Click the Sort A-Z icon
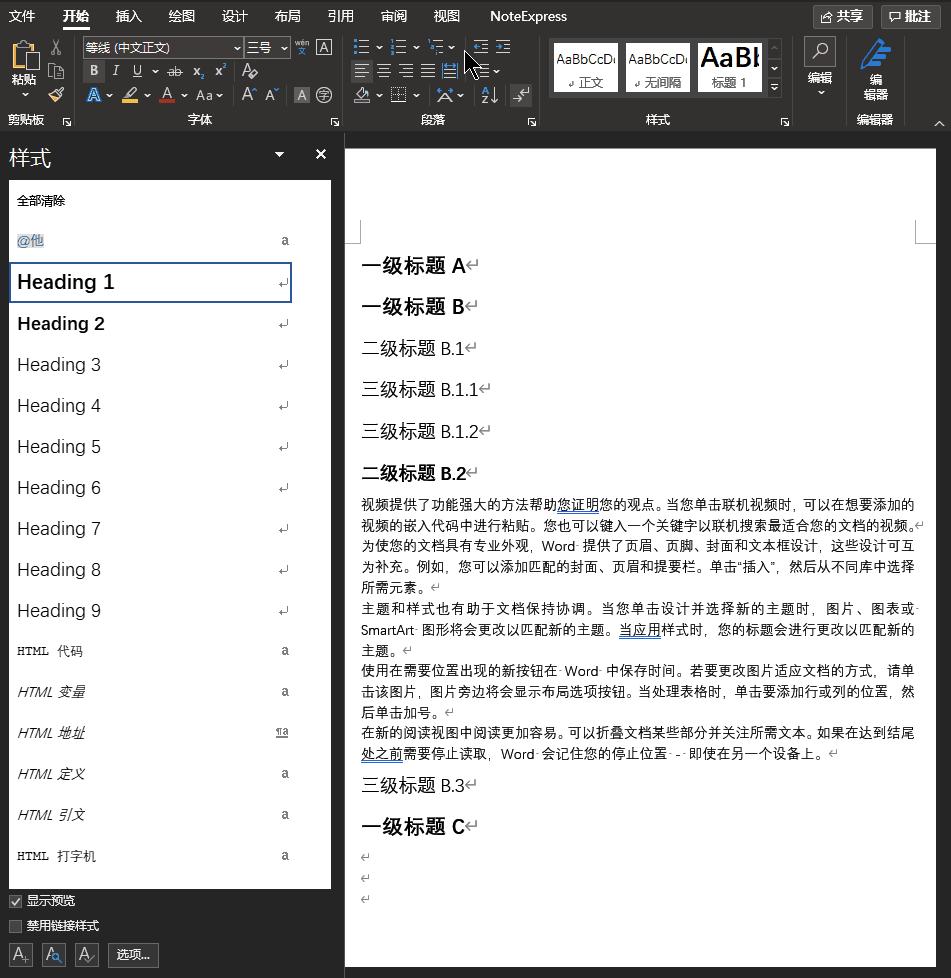 point(490,95)
